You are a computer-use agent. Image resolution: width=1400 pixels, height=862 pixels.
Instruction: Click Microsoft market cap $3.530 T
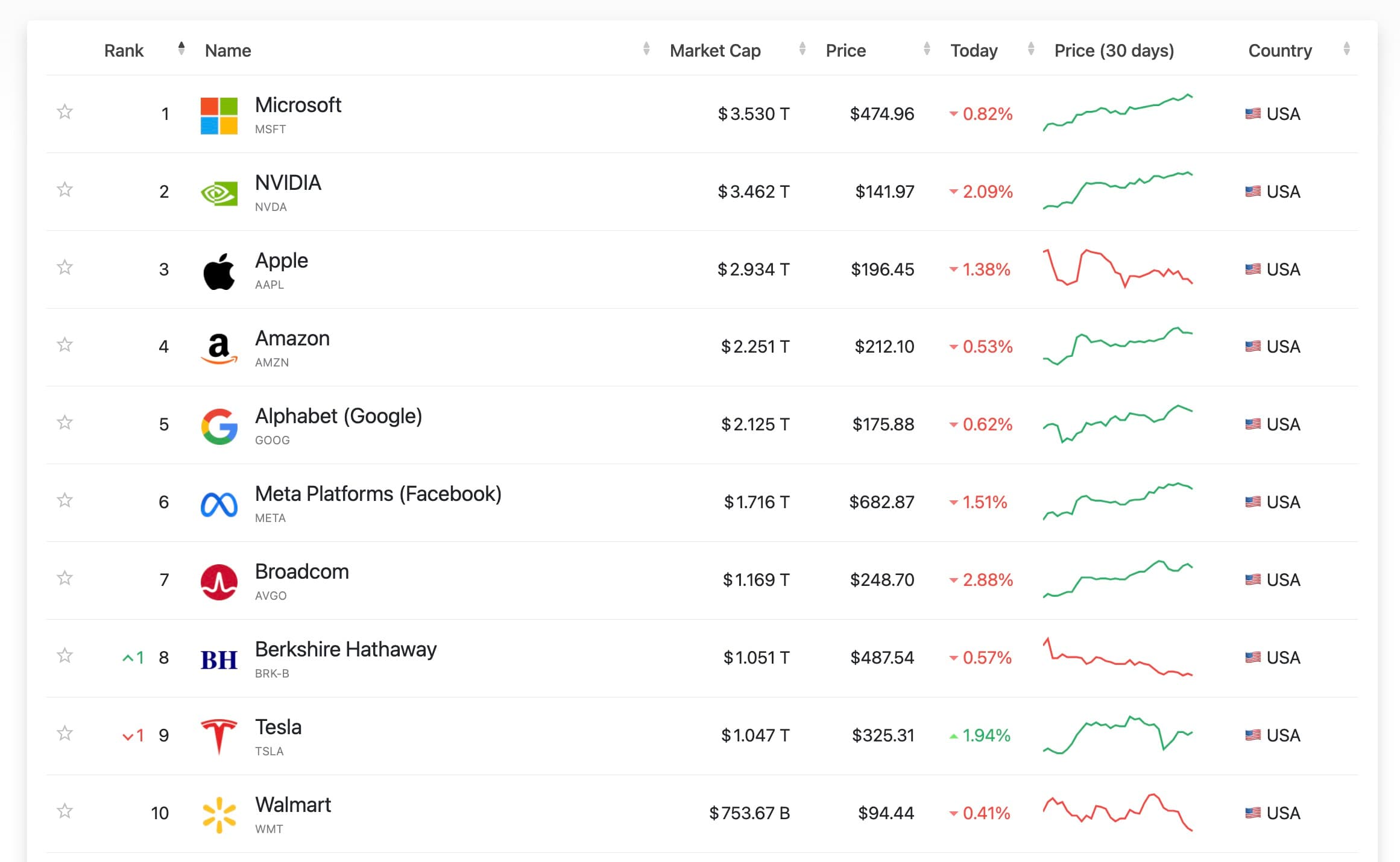754,114
